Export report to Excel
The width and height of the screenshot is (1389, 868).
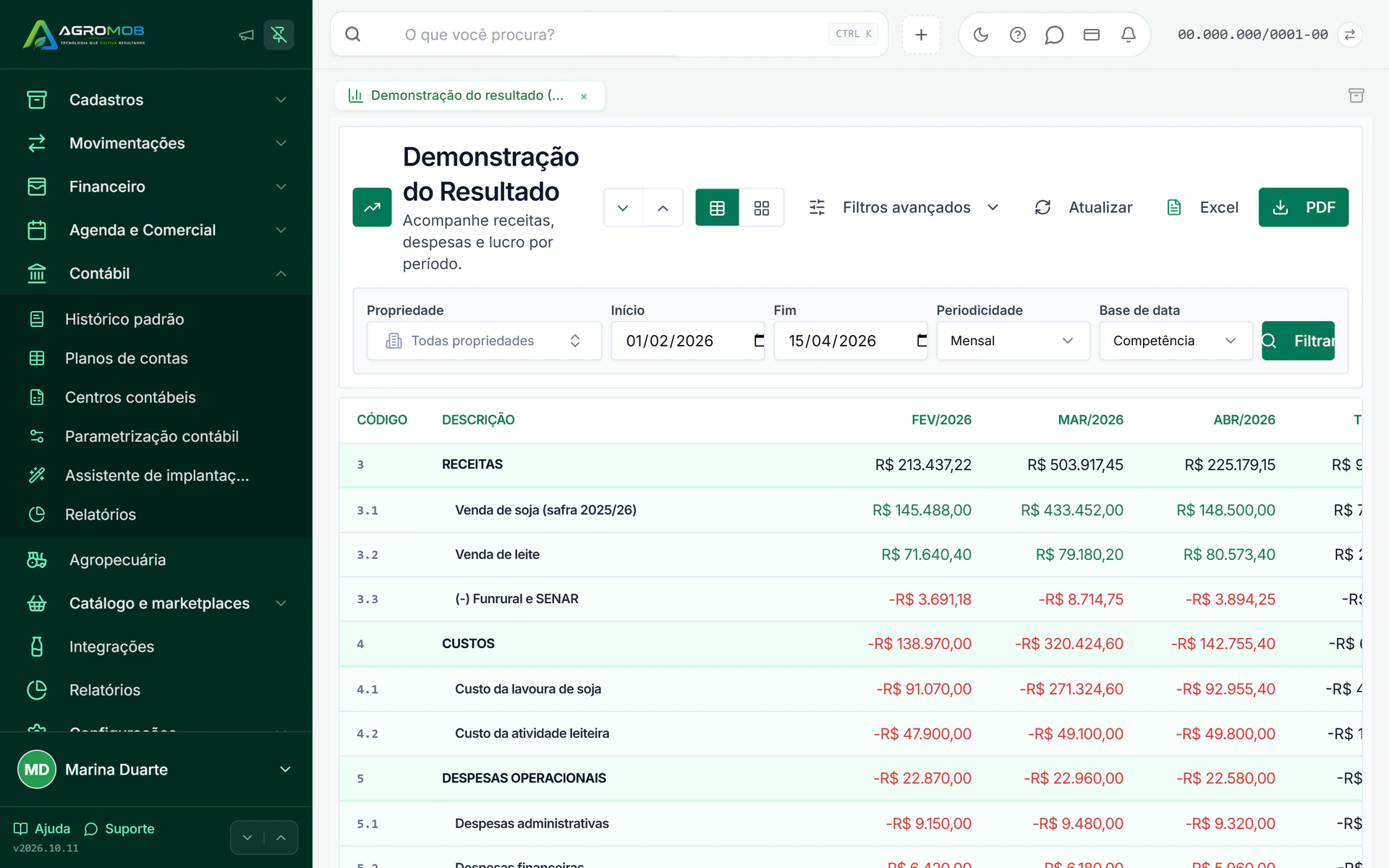(1203, 208)
